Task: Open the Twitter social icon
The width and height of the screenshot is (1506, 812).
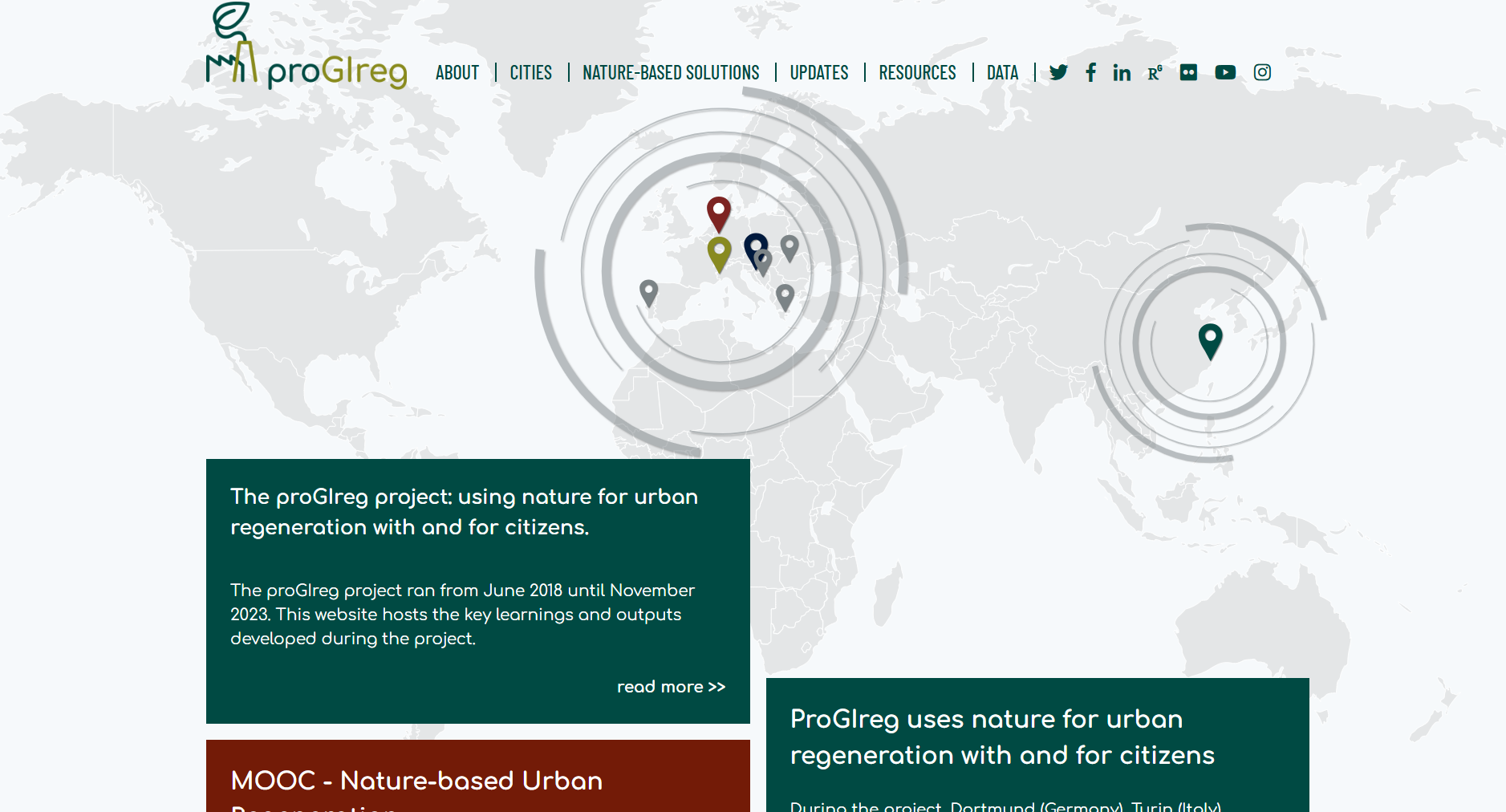Action: (x=1058, y=73)
